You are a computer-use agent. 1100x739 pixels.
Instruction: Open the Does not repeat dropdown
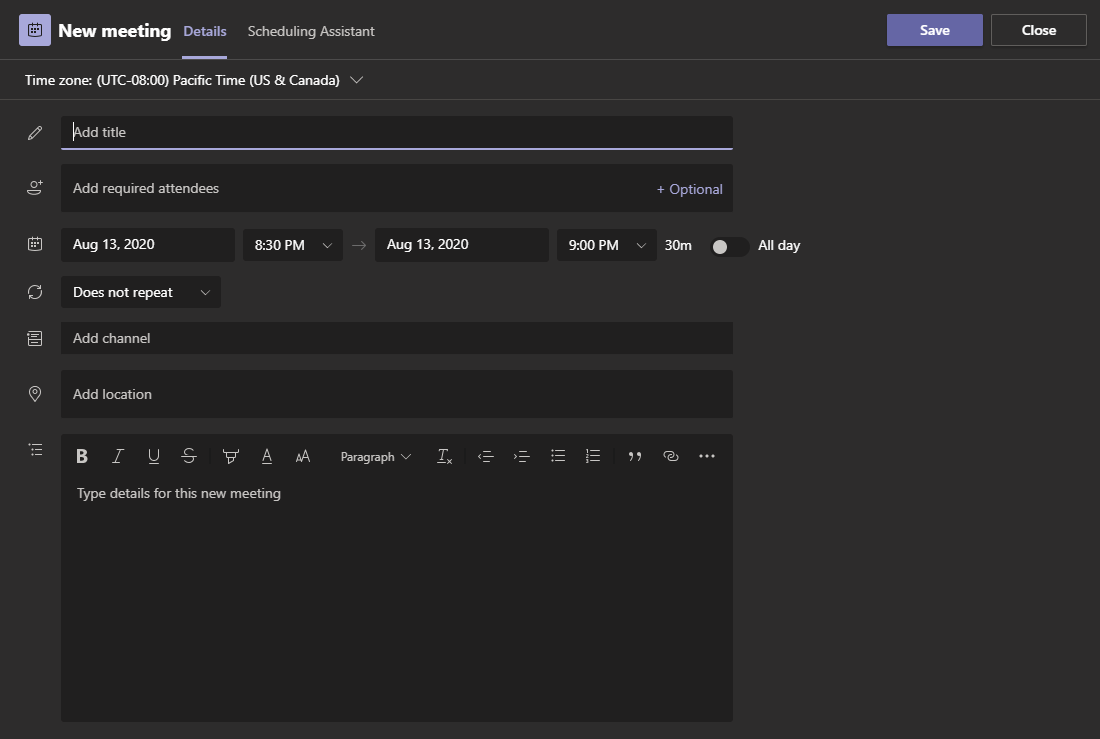pos(141,292)
